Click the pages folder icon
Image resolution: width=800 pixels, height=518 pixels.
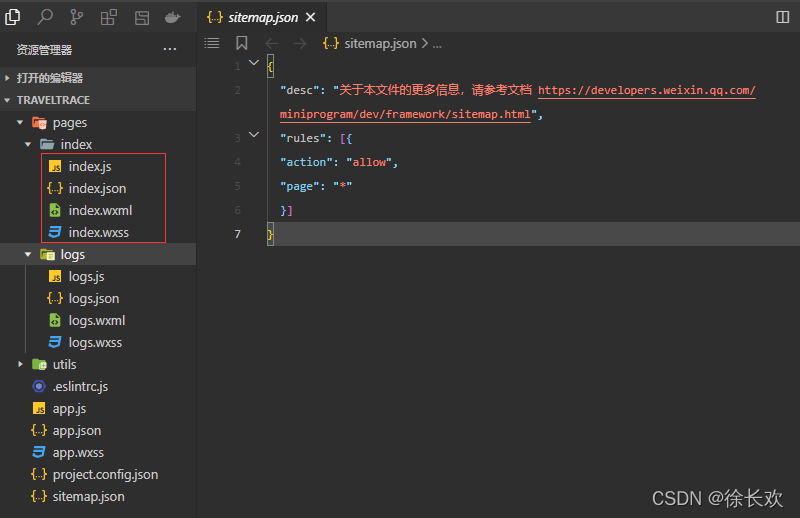click(x=39, y=122)
